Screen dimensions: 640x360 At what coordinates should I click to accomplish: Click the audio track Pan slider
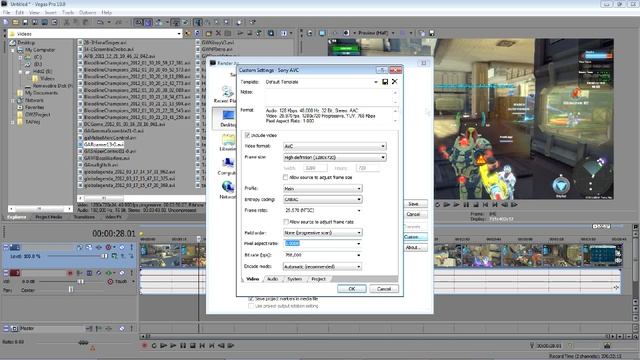click(71, 290)
